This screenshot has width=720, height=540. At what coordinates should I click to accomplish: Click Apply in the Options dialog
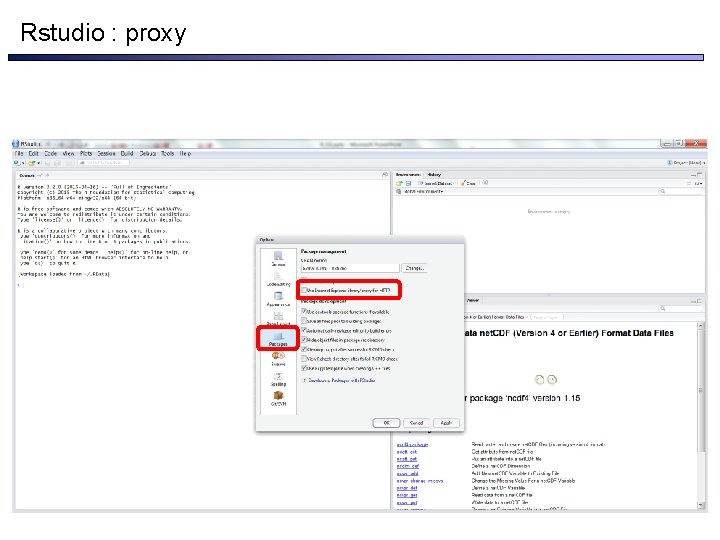(x=446, y=423)
